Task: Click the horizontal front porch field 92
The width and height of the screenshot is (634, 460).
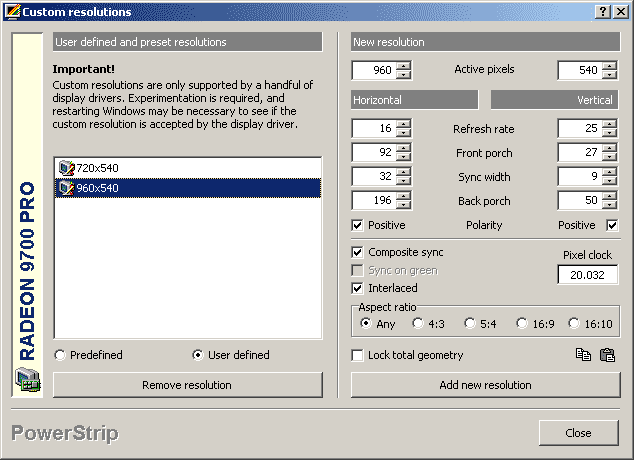Action: click(x=374, y=152)
